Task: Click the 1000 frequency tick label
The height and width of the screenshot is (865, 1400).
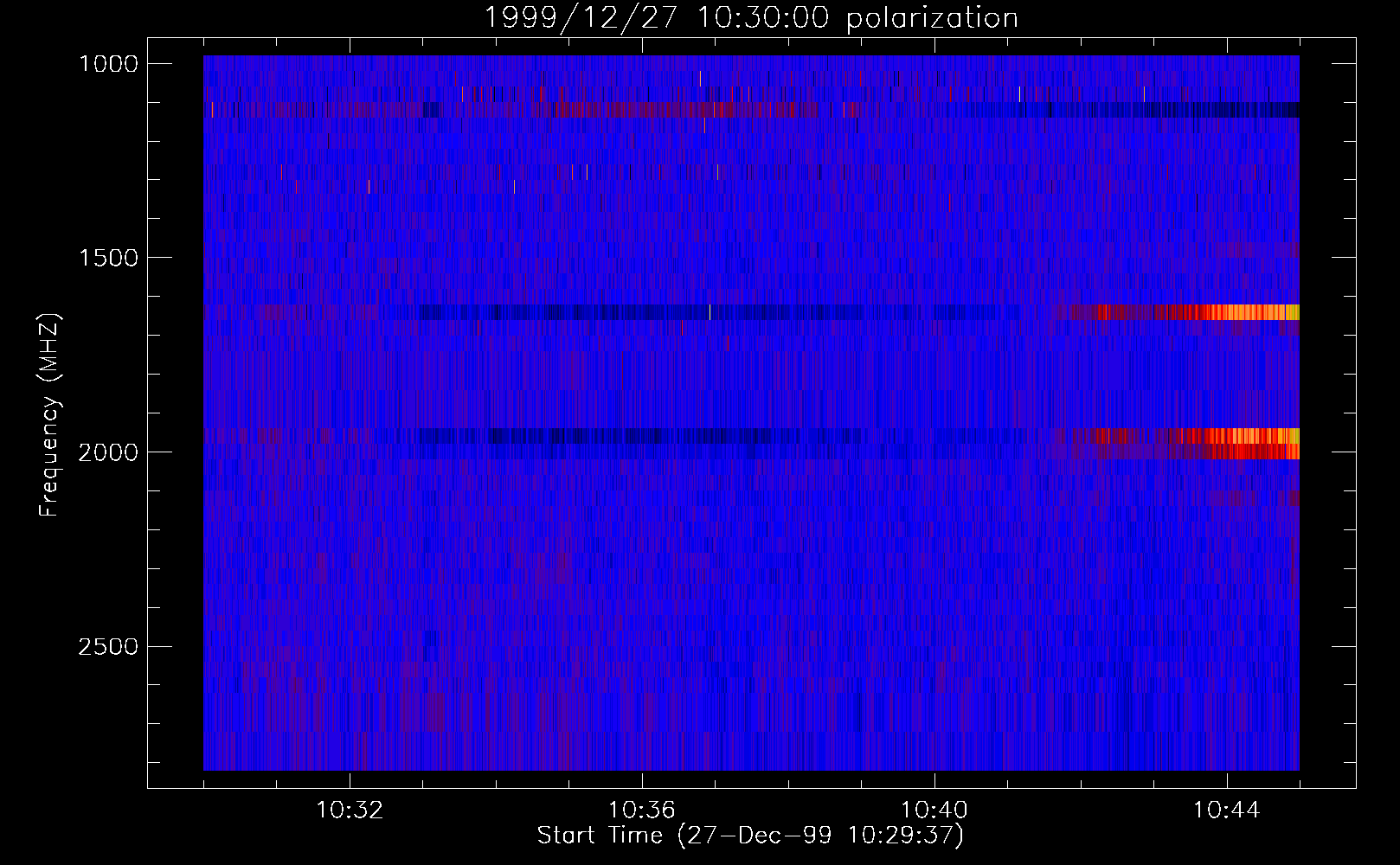Action: [108, 64]
